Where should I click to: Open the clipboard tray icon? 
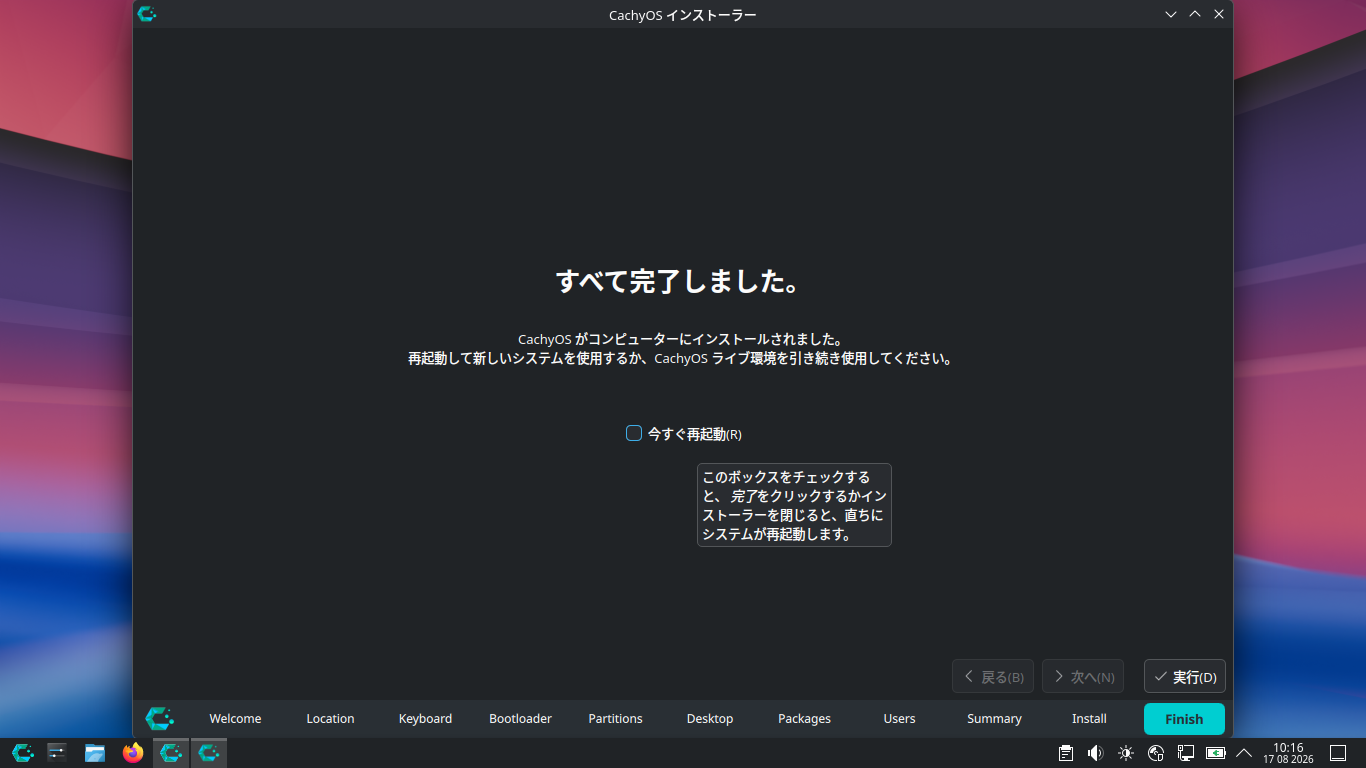(x=1066, y=753)
